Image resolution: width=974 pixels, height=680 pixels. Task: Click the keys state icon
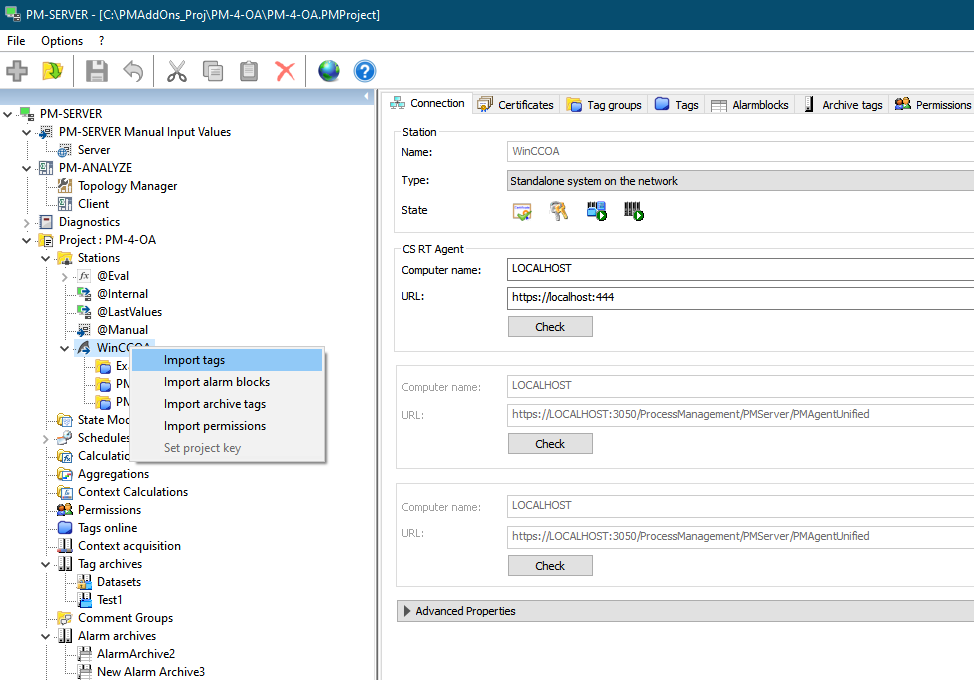(559, 211)
